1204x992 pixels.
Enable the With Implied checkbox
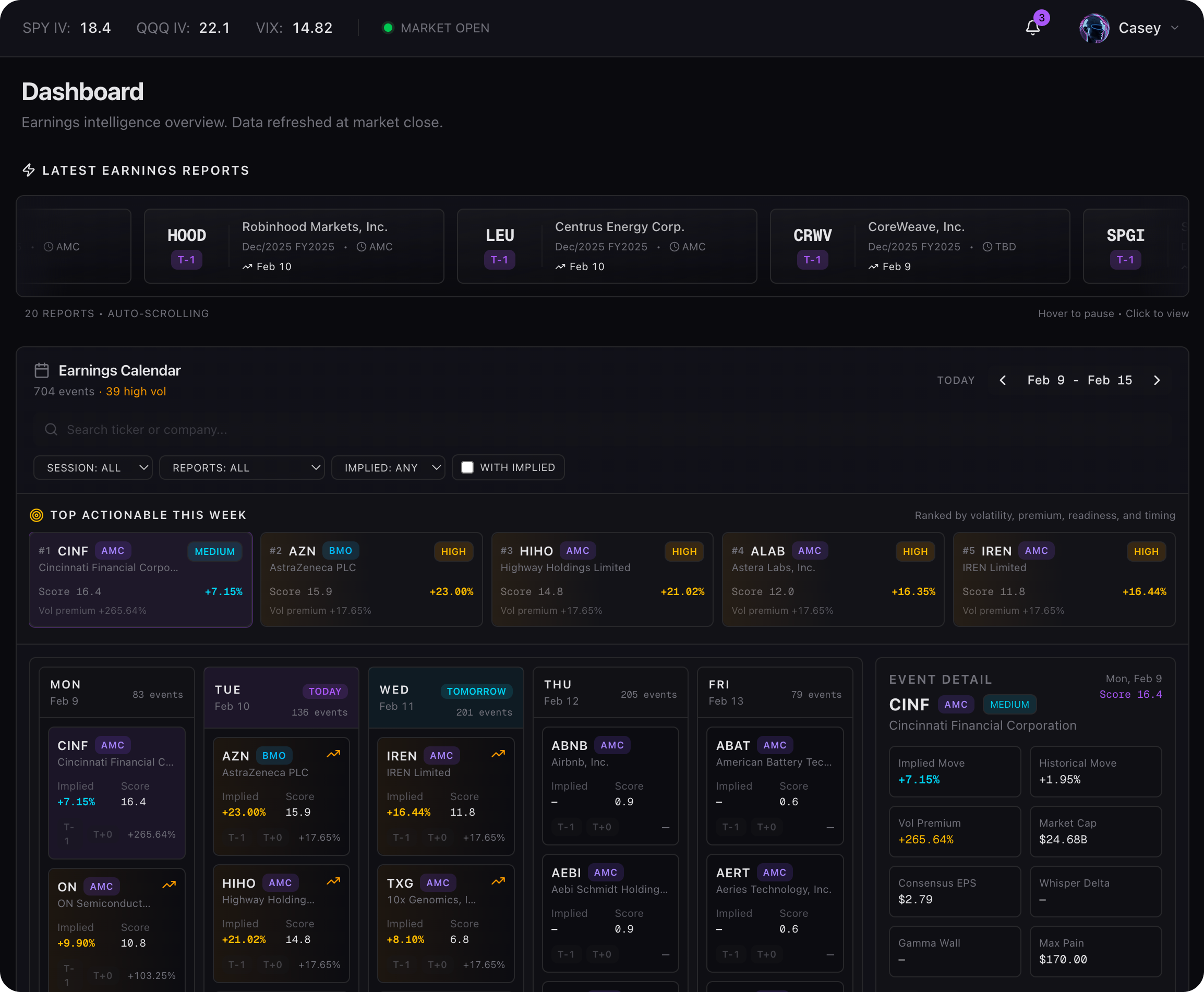[x=467, y=467]
